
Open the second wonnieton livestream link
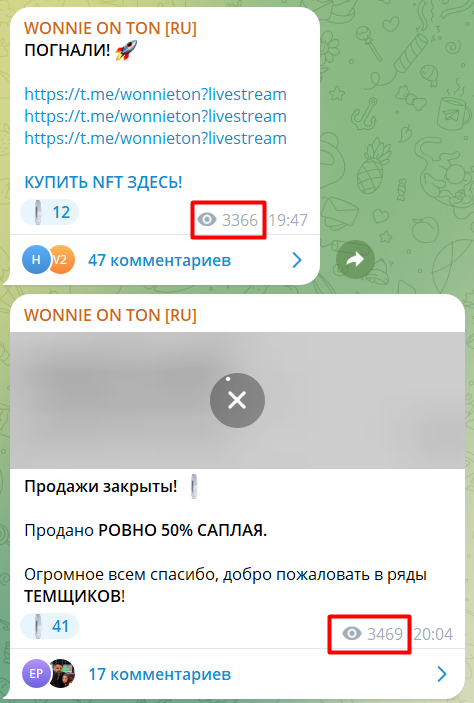coord(155,117)
